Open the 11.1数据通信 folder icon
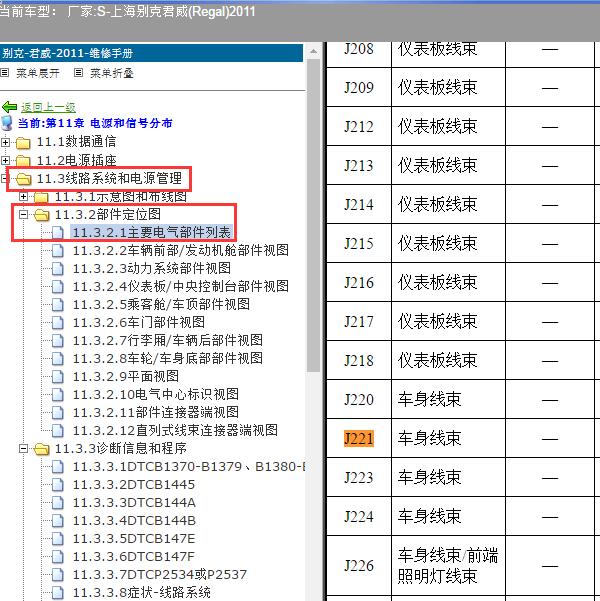Viewport: 600px width, 601px height. (x=23, y=143)
